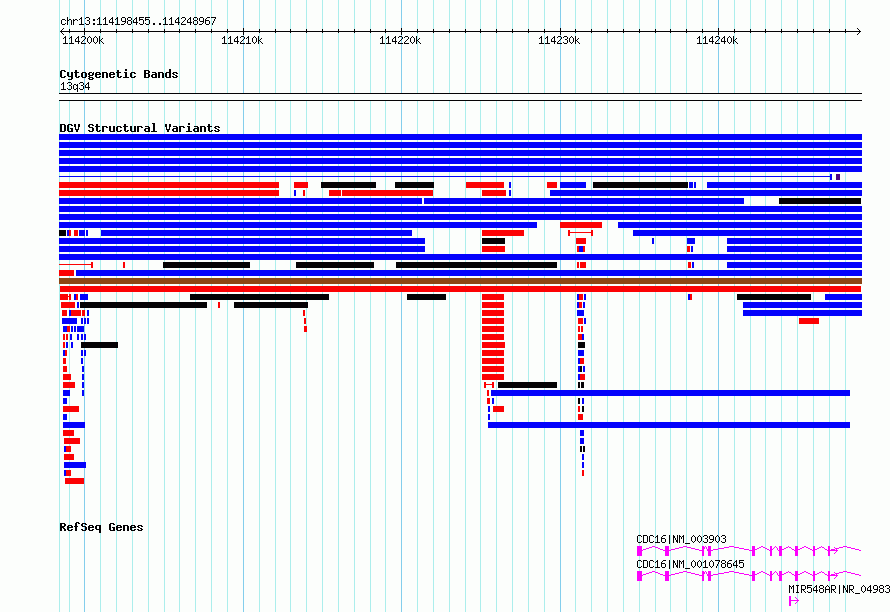Click the 114240k ruler label
890x612 pixels.
[717, 40]
